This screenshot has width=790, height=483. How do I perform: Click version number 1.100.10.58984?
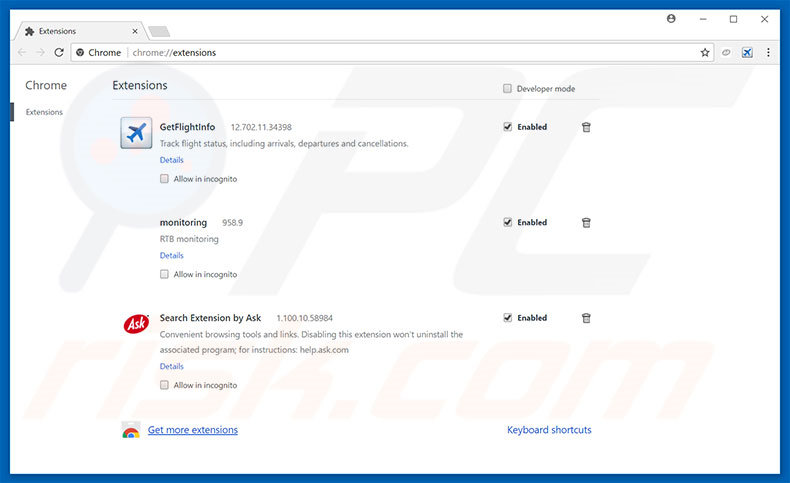(x=304, y=318)
